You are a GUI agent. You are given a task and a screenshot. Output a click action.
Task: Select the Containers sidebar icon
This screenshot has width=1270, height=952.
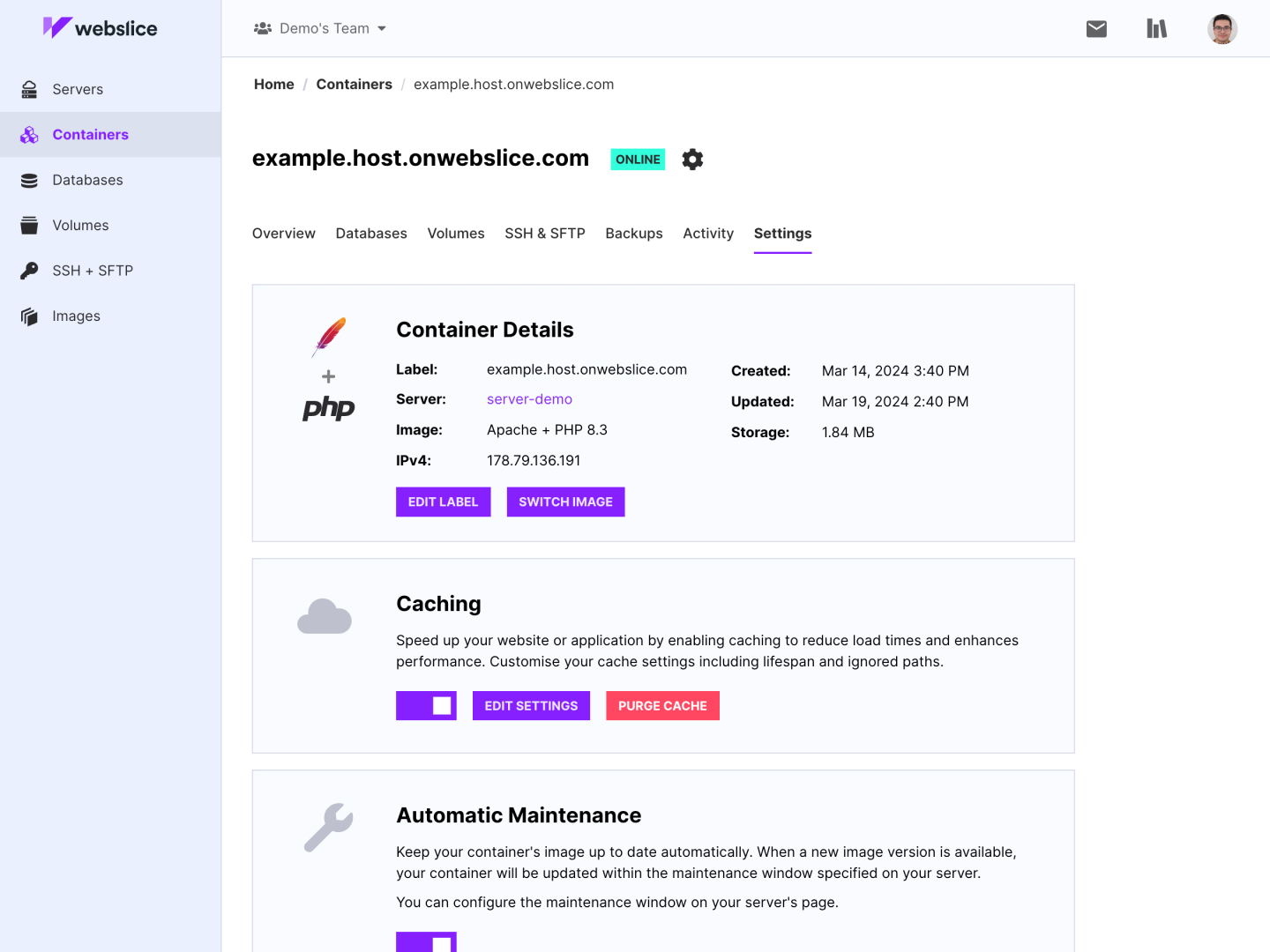pos(29,134)
